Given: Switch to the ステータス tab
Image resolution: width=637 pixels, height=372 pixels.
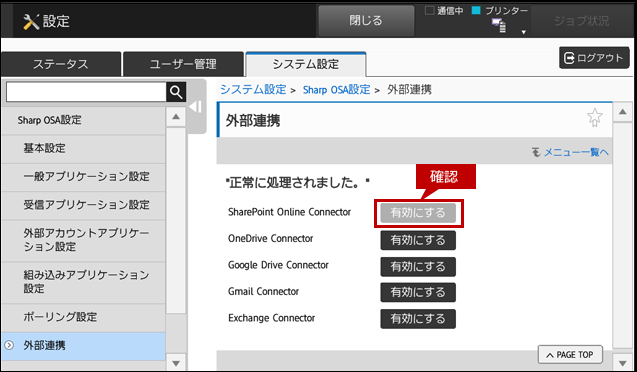Looking at the screenshot, I should pyautogui.click(x=61, y=64).
